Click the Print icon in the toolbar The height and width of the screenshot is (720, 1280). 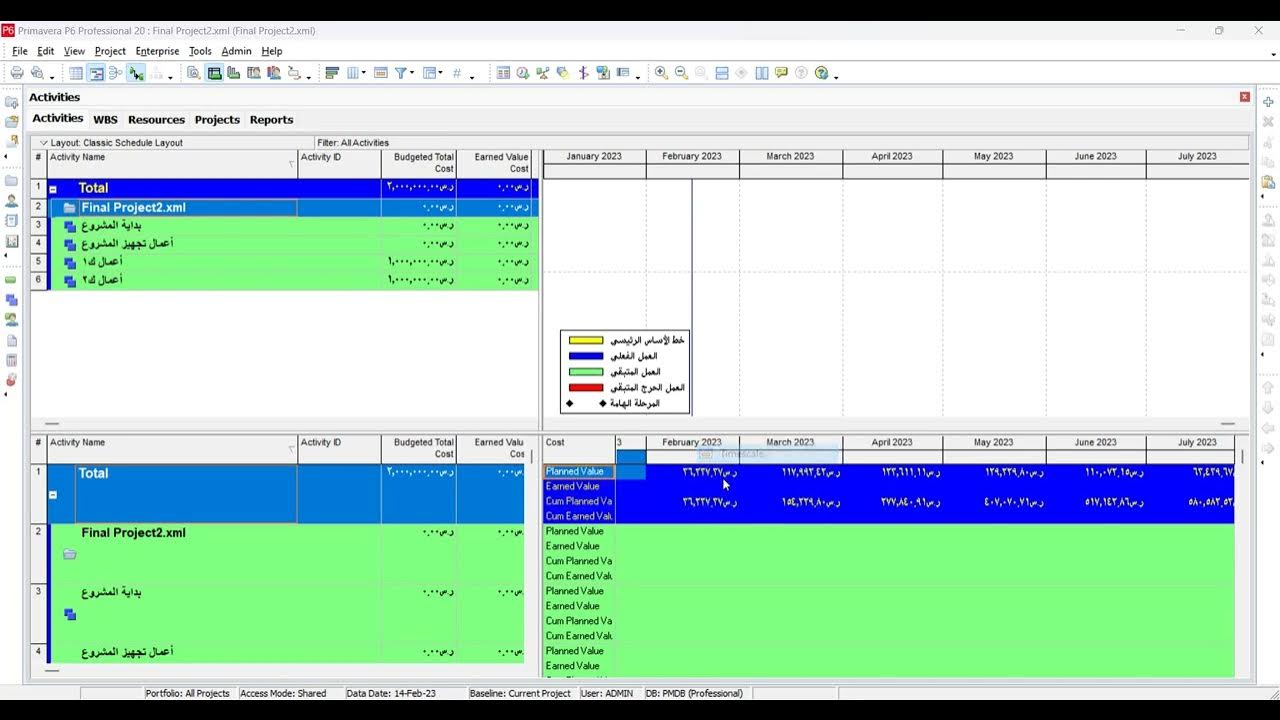[17, 73]
